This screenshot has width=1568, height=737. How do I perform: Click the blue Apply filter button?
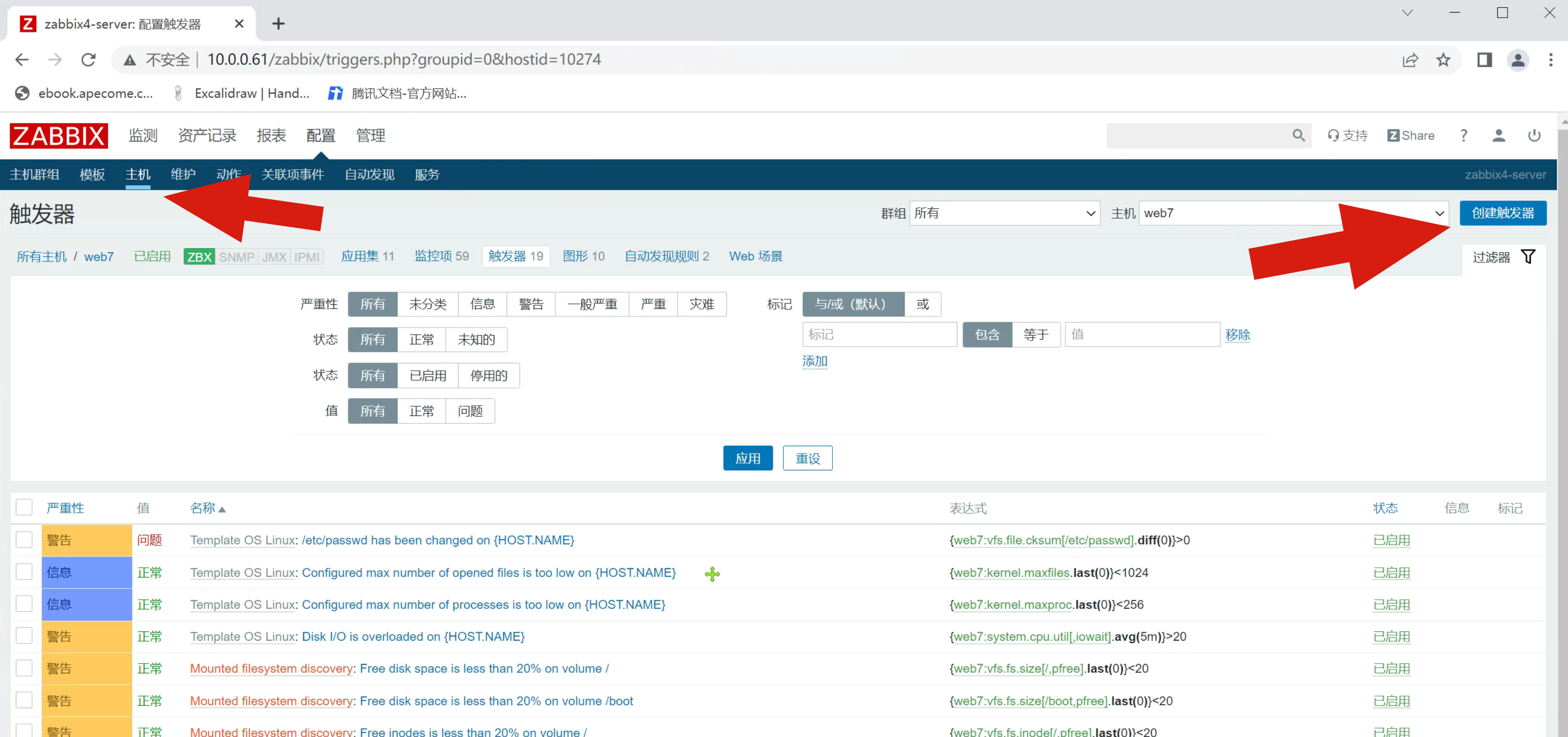tap(747, 458)
